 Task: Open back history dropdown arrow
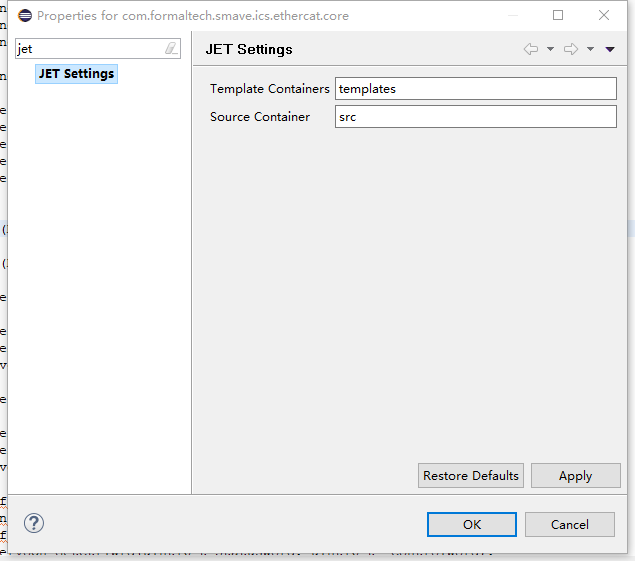[550, 49]
